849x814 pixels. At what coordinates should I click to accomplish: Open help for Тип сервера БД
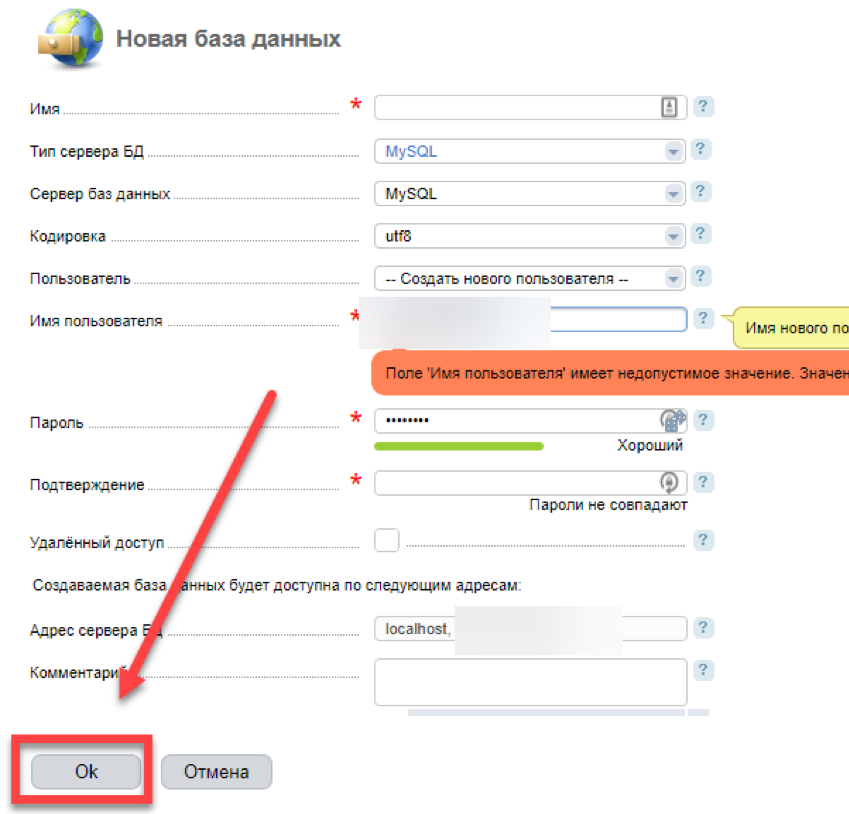pyautogui.click(x=701, y=149)
